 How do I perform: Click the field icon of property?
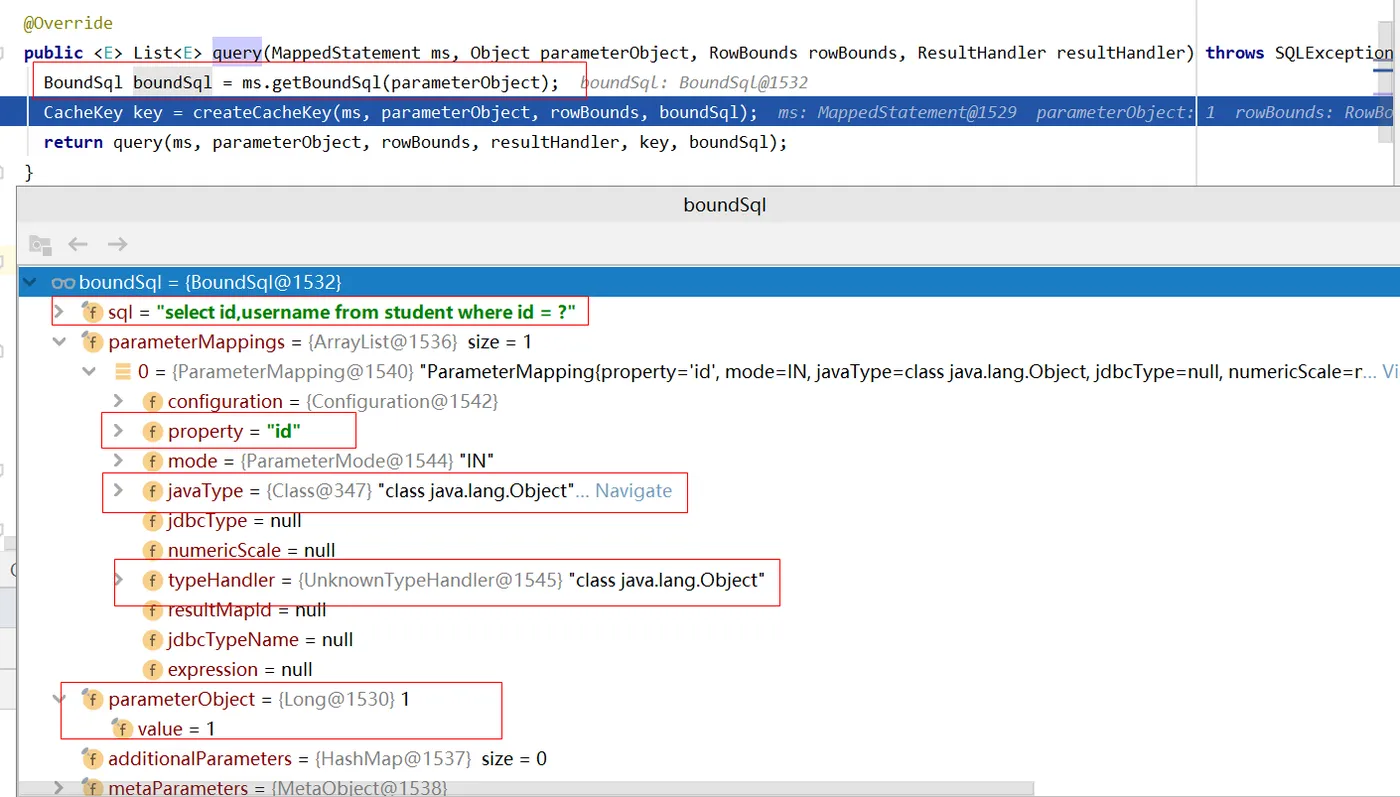pos(152,431)
